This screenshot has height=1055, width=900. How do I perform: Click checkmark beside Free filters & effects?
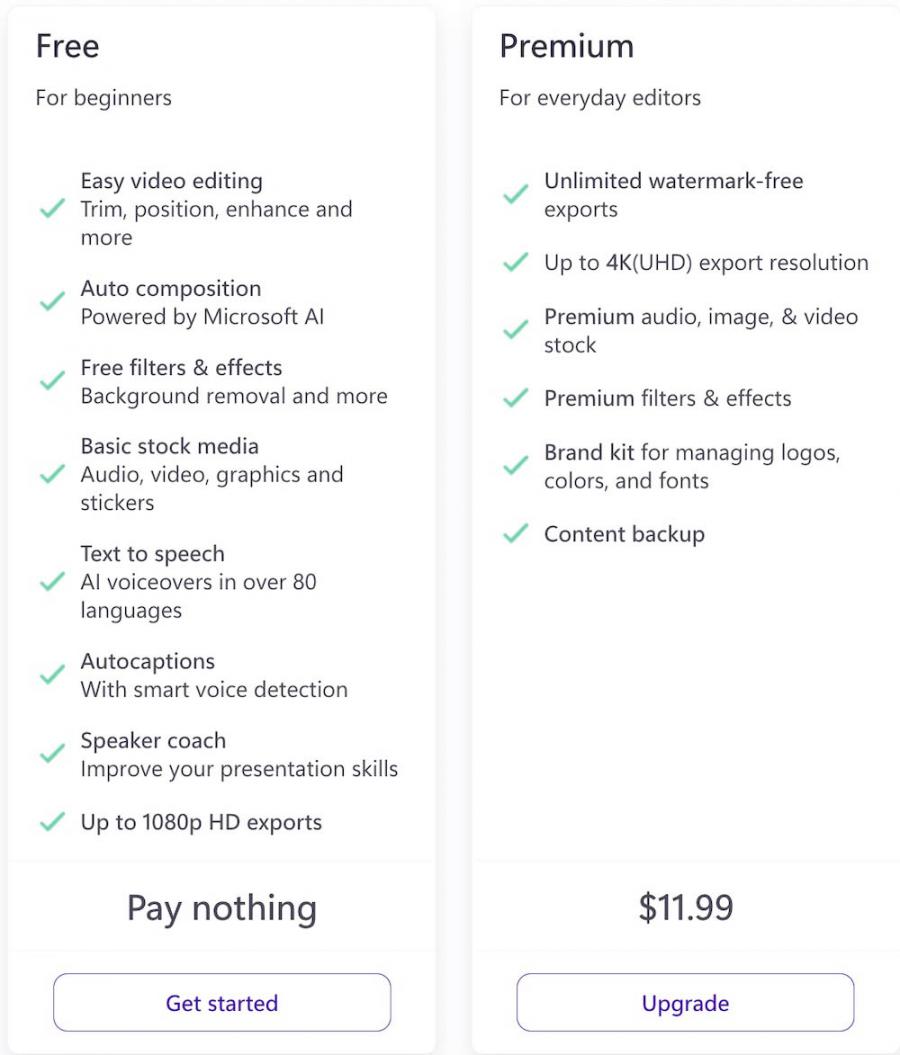click(52, 381)
